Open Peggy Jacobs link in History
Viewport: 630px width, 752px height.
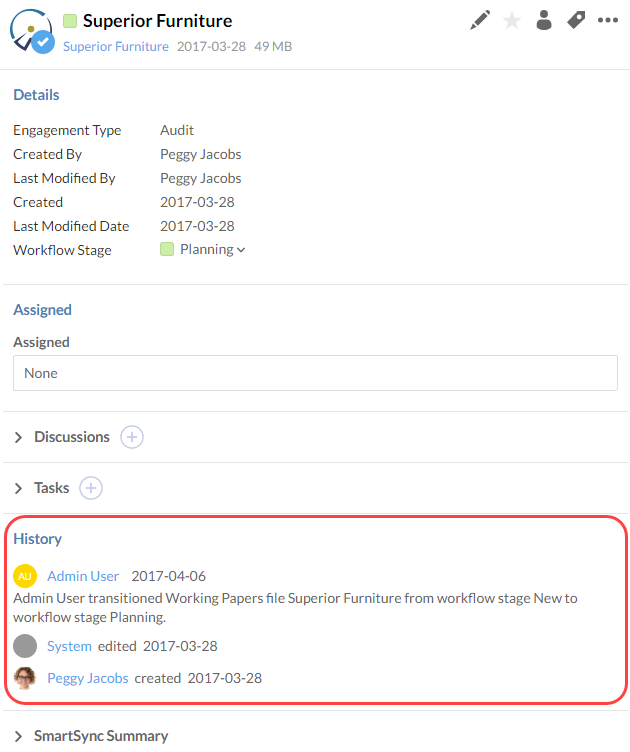[88, 678]
